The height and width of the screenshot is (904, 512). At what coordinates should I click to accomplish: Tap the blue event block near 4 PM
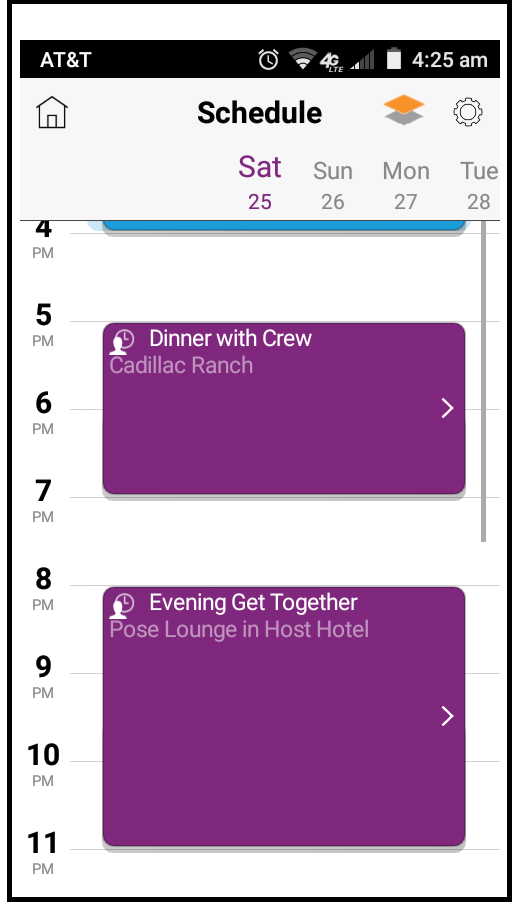(x=284, y=226)
